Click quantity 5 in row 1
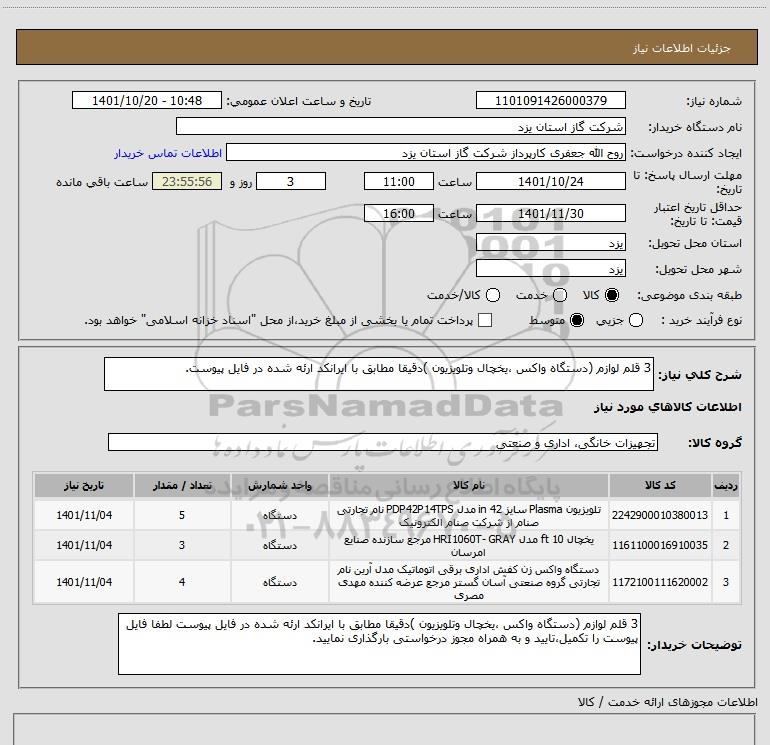 tap(182, 515)
